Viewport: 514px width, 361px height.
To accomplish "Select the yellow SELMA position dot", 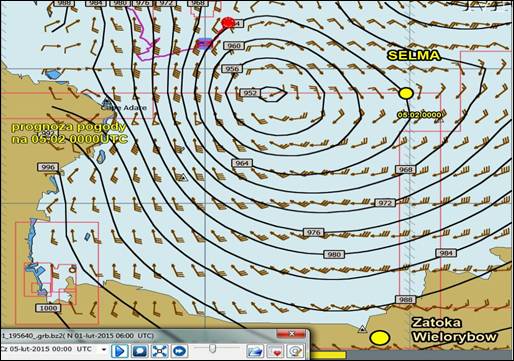I will pyautogui.click(x=406, y=93).
